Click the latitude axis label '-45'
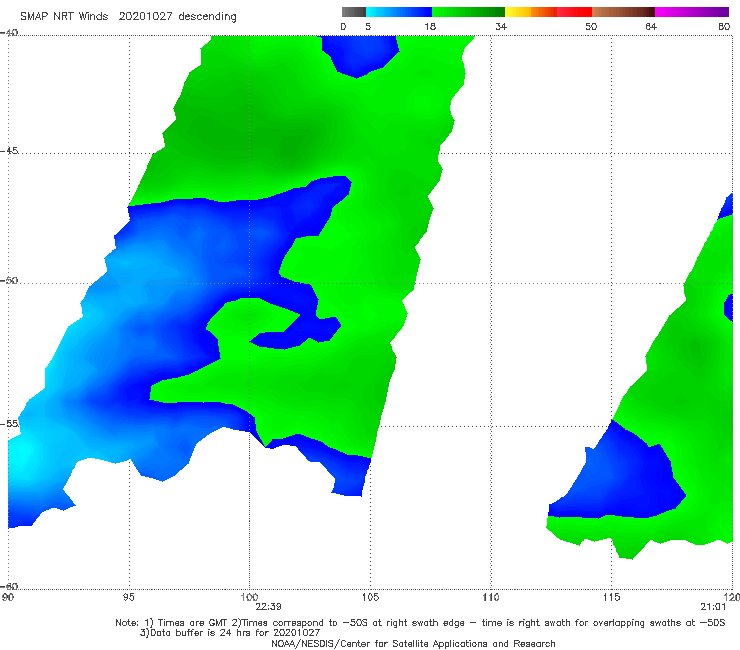Image resolution: width=740 pixels, height=650 pixels. pyautogui.click(x=9, y=151)
